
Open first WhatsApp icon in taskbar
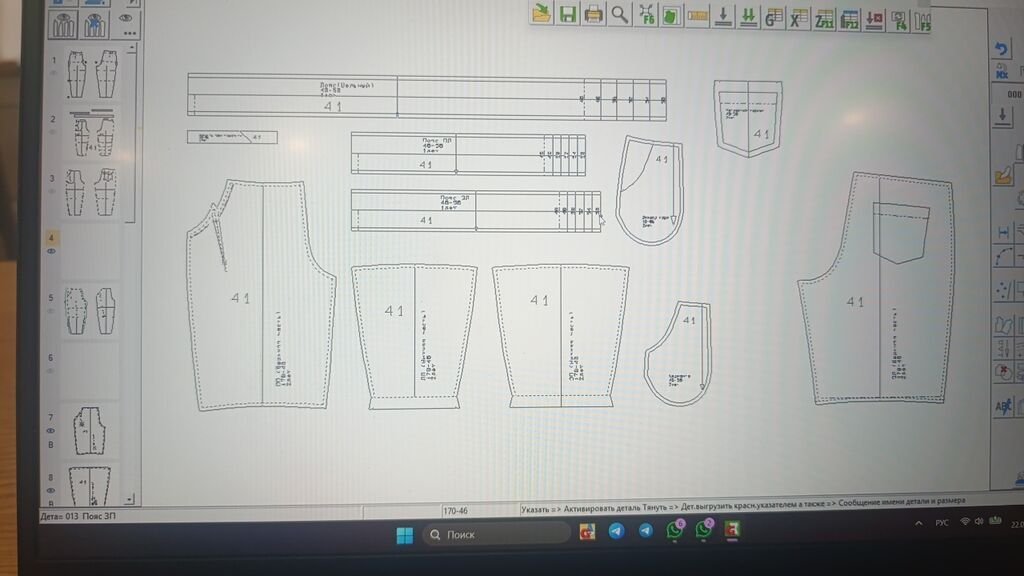pos(675,530)
